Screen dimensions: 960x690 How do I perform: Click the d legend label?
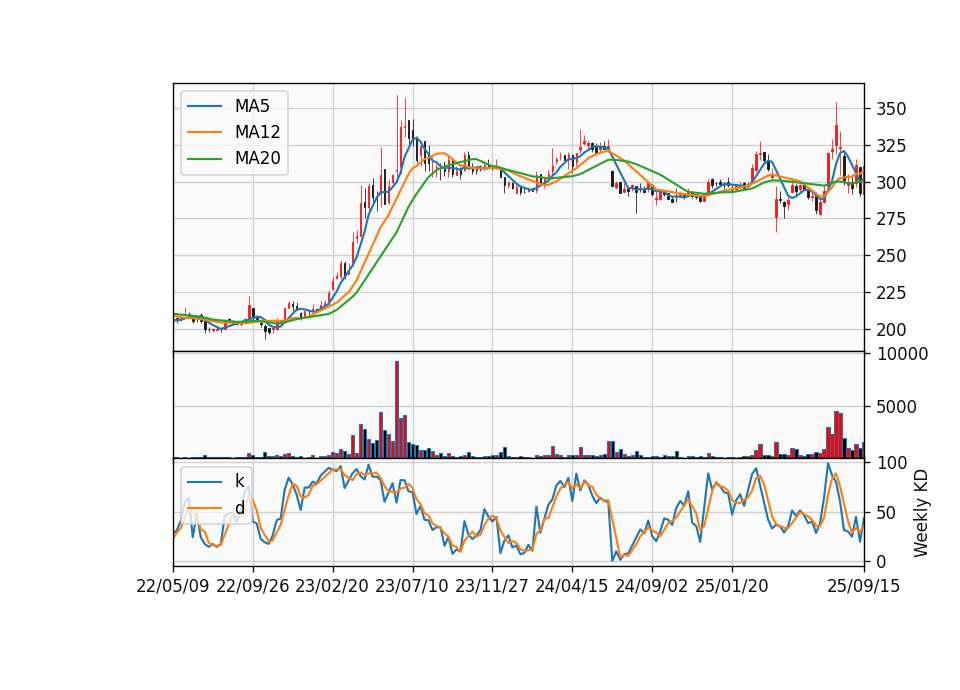click(x=239, y=508)
